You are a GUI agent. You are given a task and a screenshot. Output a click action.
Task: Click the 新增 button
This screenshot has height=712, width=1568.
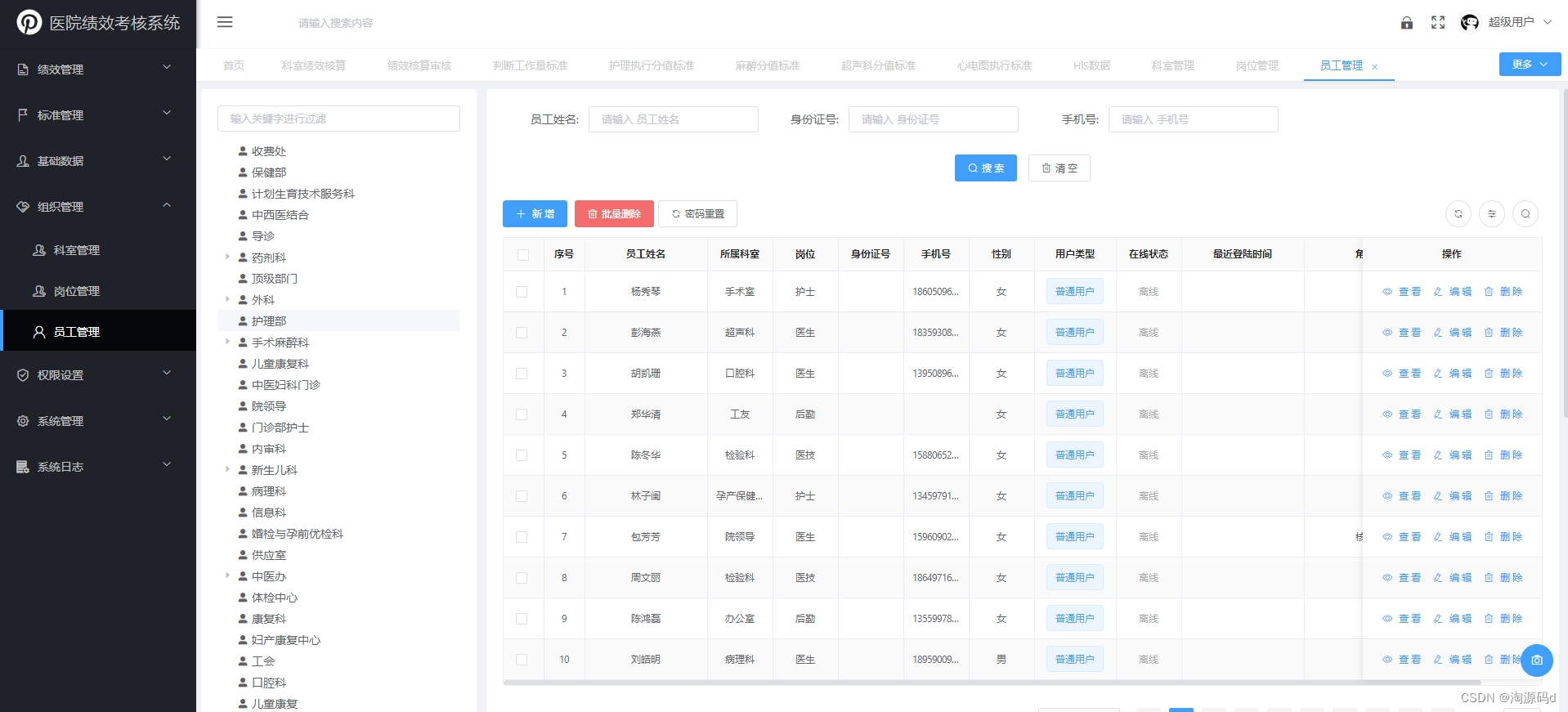(535, 213)
